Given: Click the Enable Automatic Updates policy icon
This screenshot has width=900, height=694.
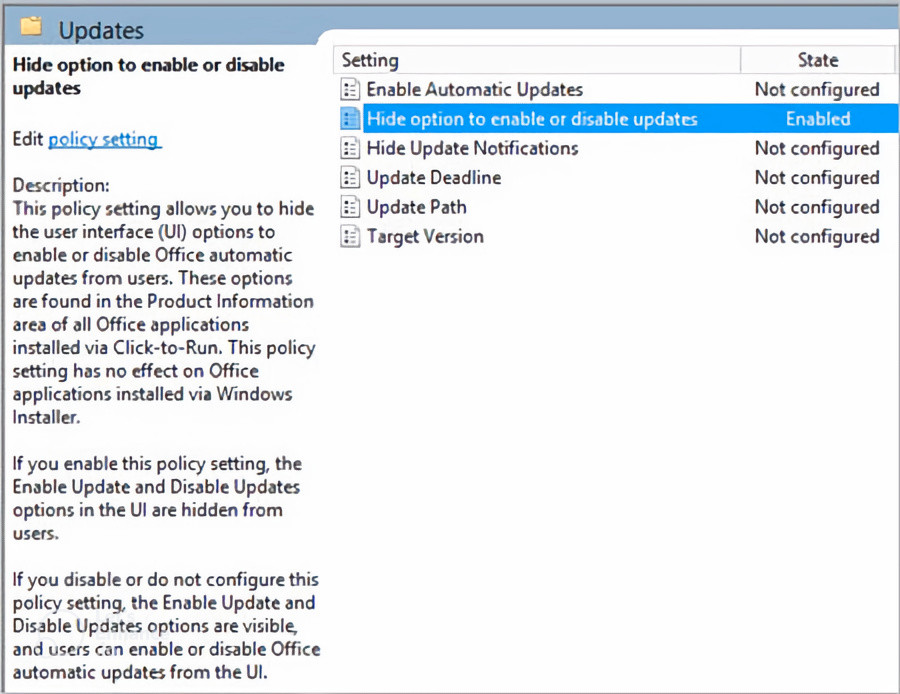Looking at the screenshot, I should coord(350,90).
